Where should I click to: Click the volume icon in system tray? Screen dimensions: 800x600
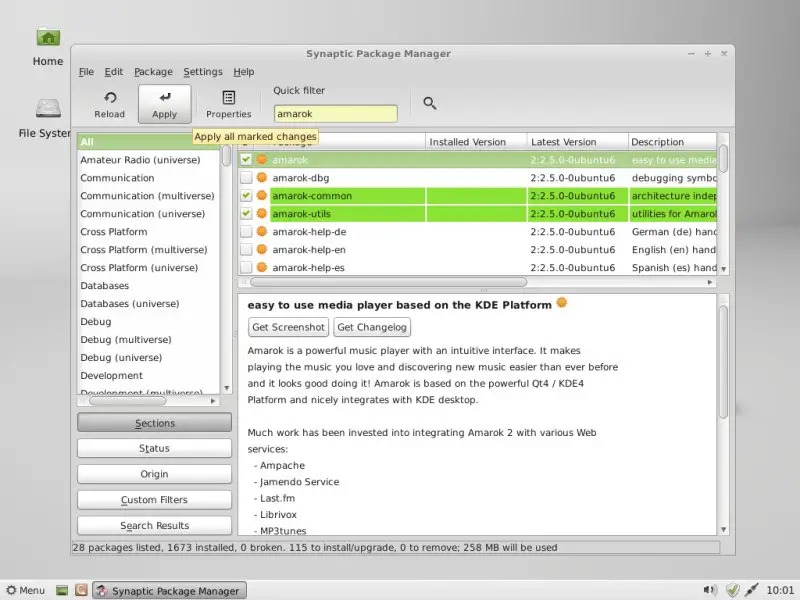click(x=710, y=590)
